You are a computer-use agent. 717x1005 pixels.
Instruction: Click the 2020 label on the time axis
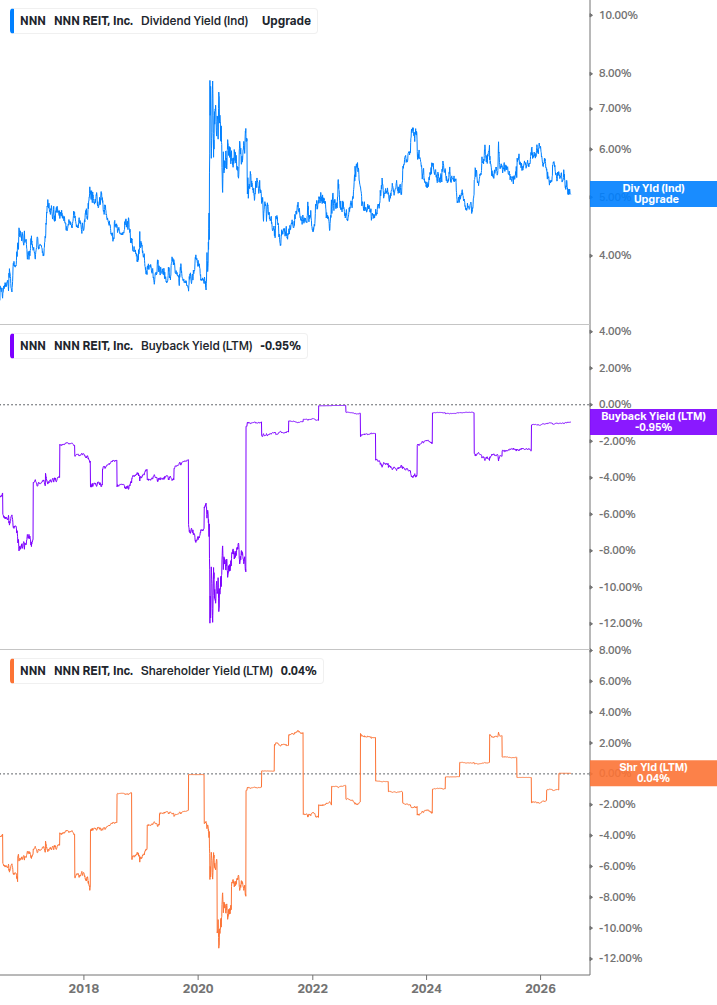[x=198, y=988]
